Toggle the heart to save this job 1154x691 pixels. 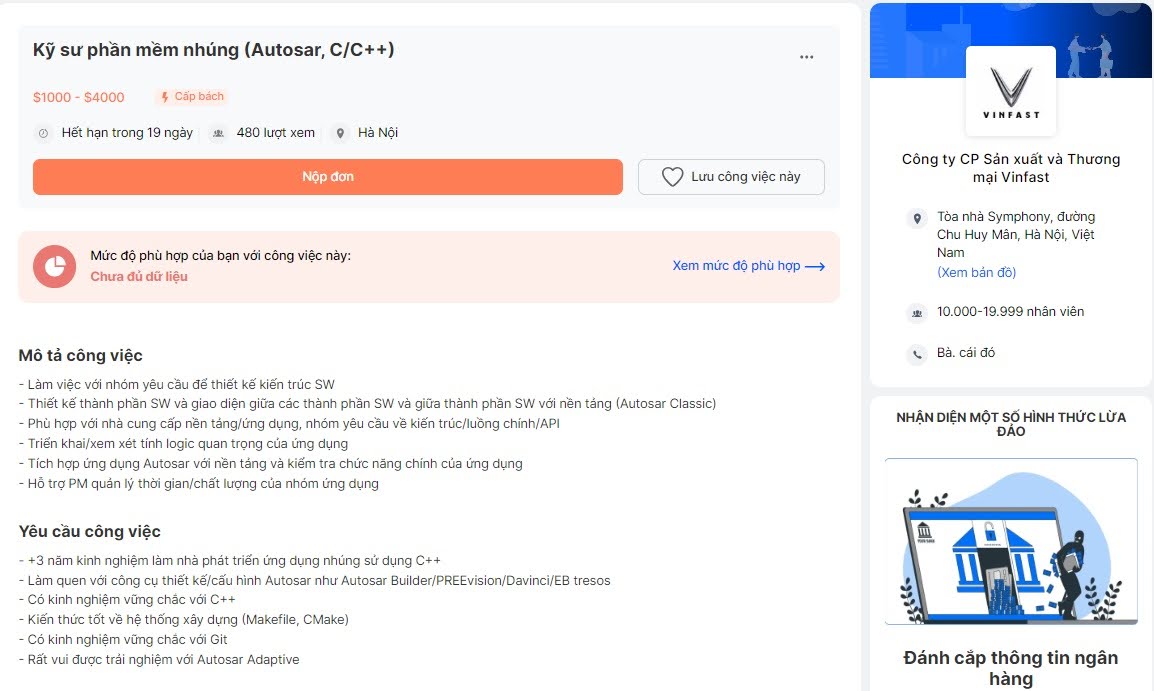673,177
